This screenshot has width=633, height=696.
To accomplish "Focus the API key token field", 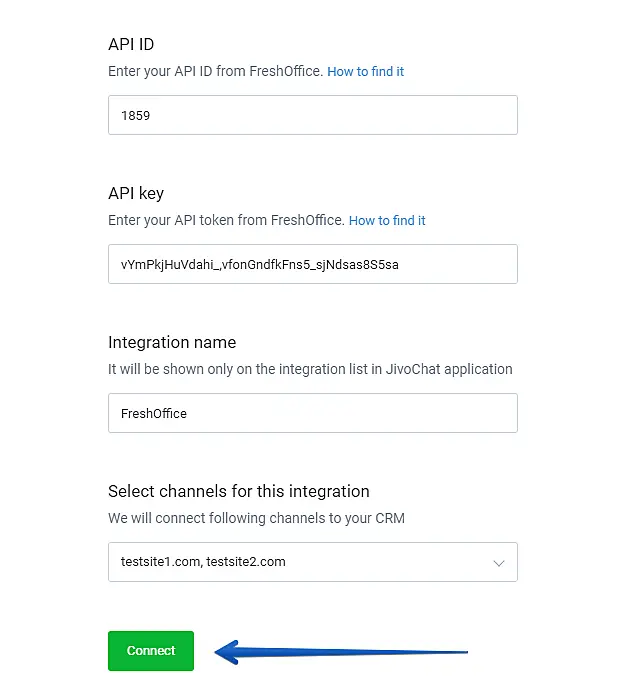I will [x=312, y=264].
